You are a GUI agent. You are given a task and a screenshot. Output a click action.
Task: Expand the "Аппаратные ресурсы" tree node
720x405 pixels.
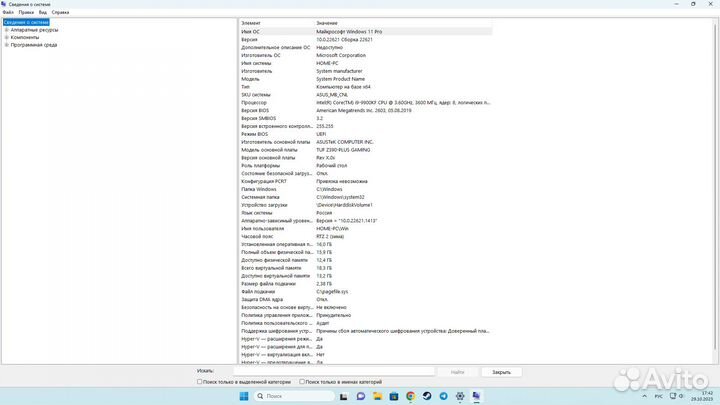tap(6, 30)
